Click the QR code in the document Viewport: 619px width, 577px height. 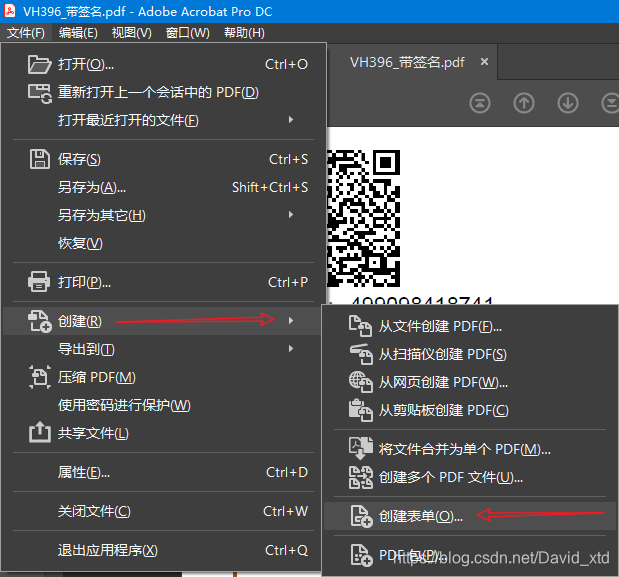[364, 218]
